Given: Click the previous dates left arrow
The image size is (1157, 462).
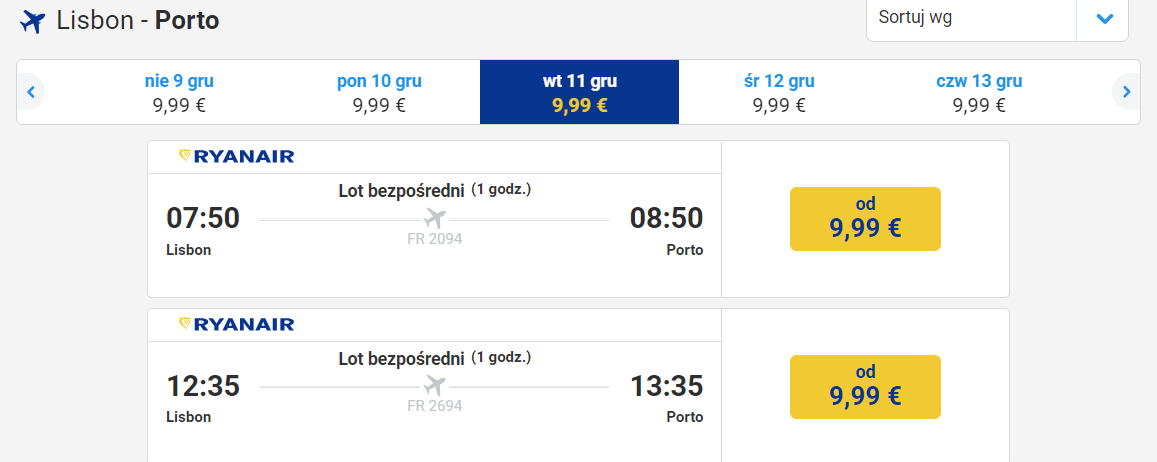Looking at the screenshot, I should (x=31, y=92).
